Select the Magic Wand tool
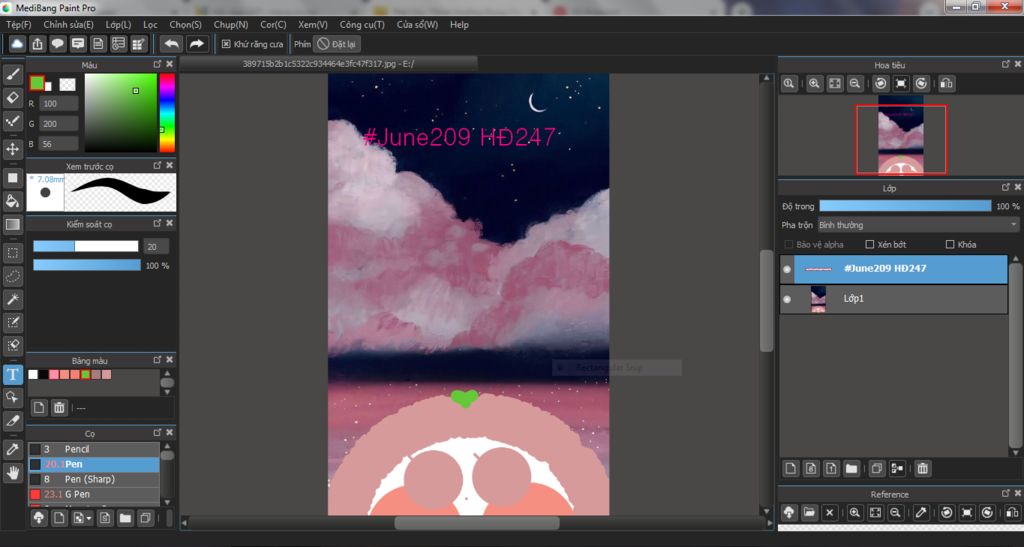Screen dimensions: 1024x547 click(12, 300)
